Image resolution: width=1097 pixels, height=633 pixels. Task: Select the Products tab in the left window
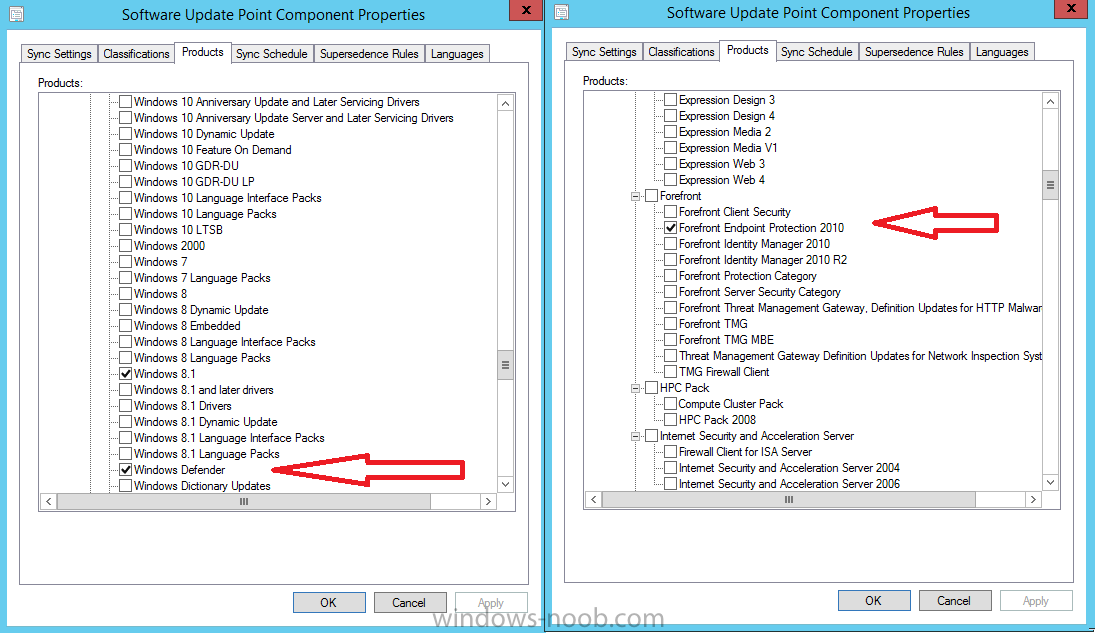tap(203, 52)
